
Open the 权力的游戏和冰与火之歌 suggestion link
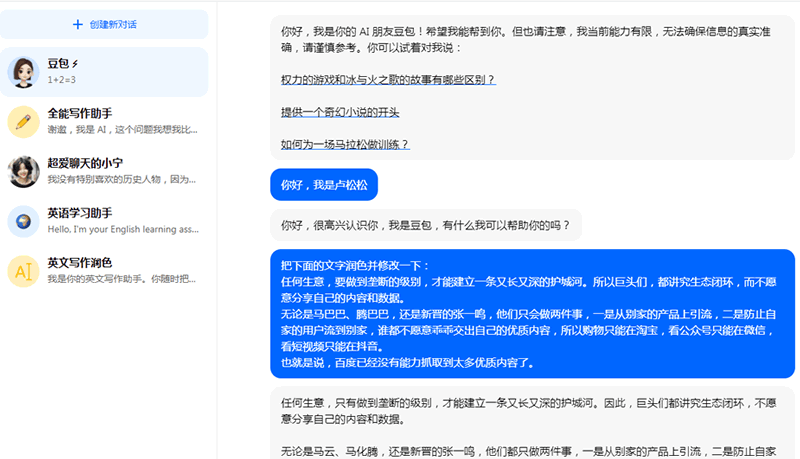point(388,79)
